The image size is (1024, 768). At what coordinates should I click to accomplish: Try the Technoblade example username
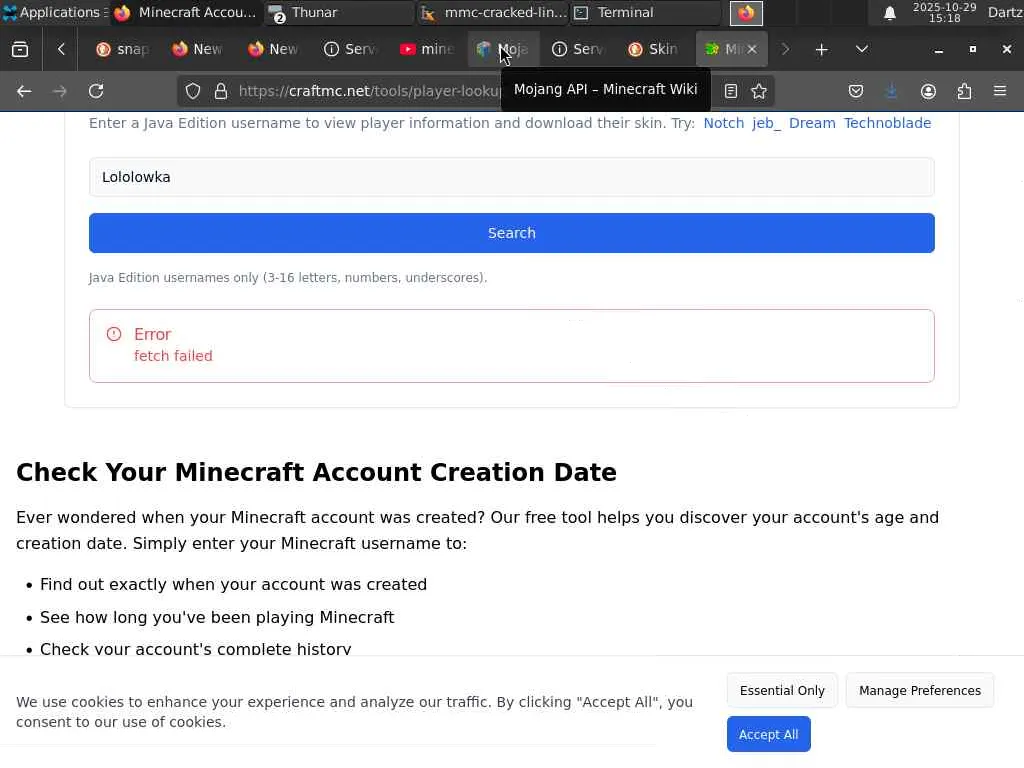(x=887, y=123)
